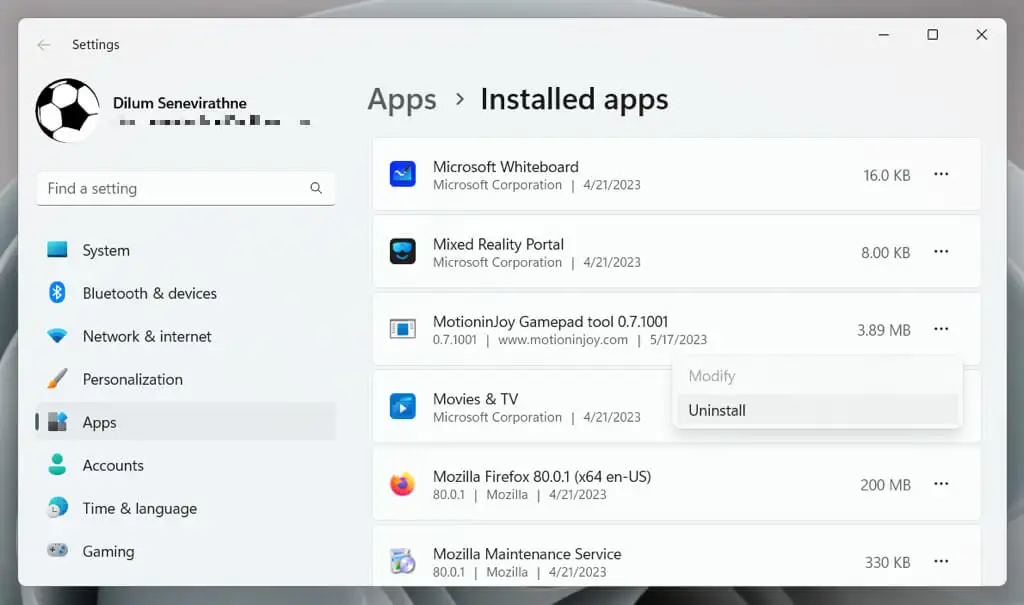Viewport: 1024px width, 605px height.
Task: Click the MotioninJoy Gamepad tool icon
Action: (402, 329)
